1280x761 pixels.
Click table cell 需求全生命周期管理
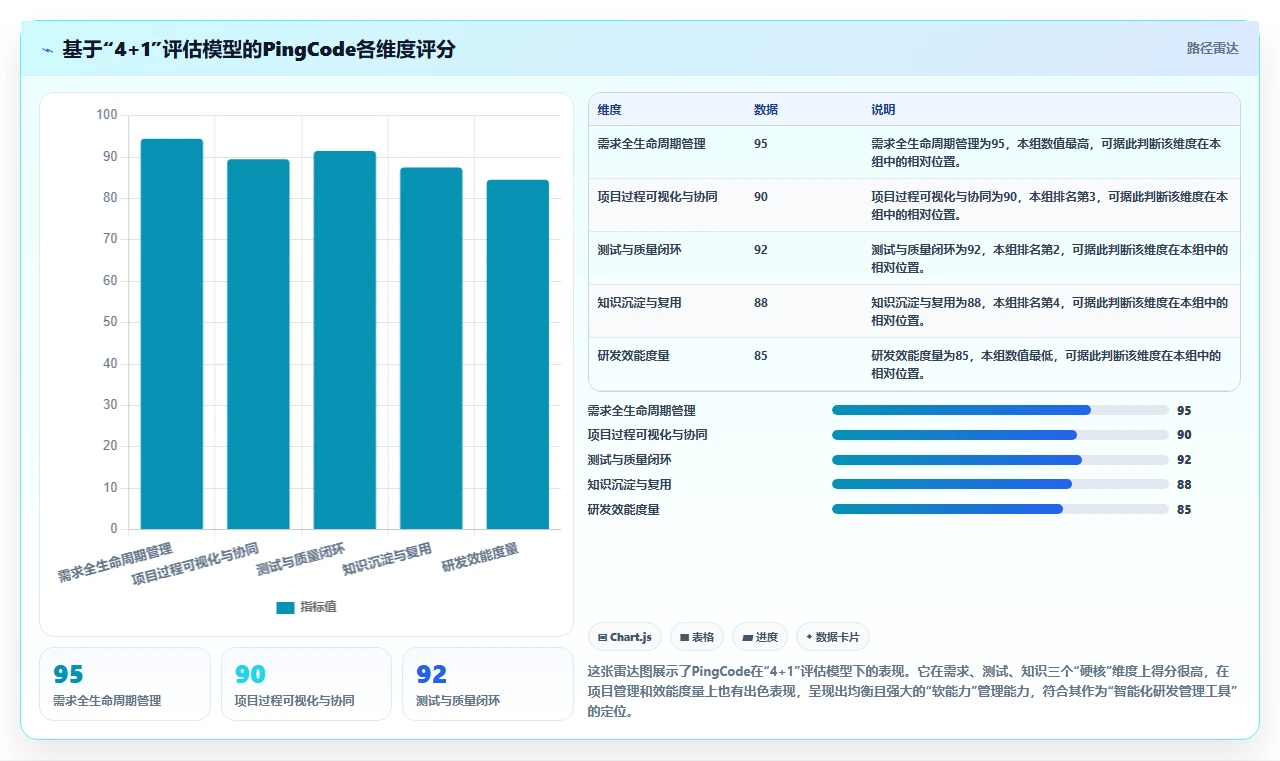[651, 144]
